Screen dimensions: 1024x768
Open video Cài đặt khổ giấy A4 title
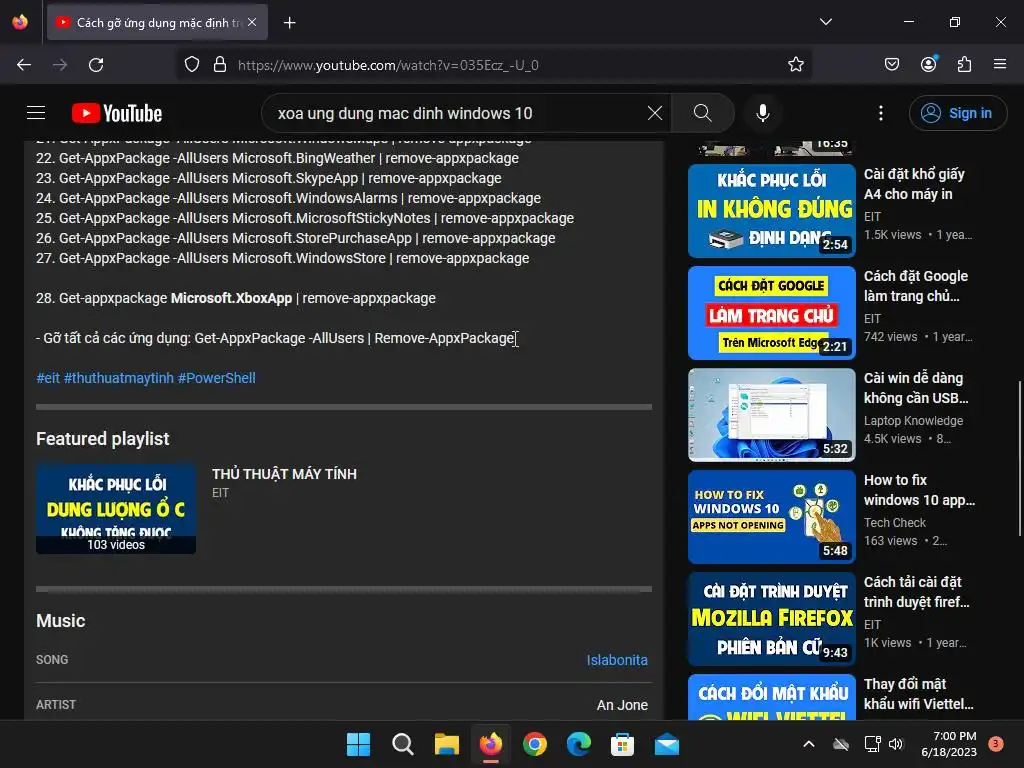pyautogui.click(x=914, y=184)
